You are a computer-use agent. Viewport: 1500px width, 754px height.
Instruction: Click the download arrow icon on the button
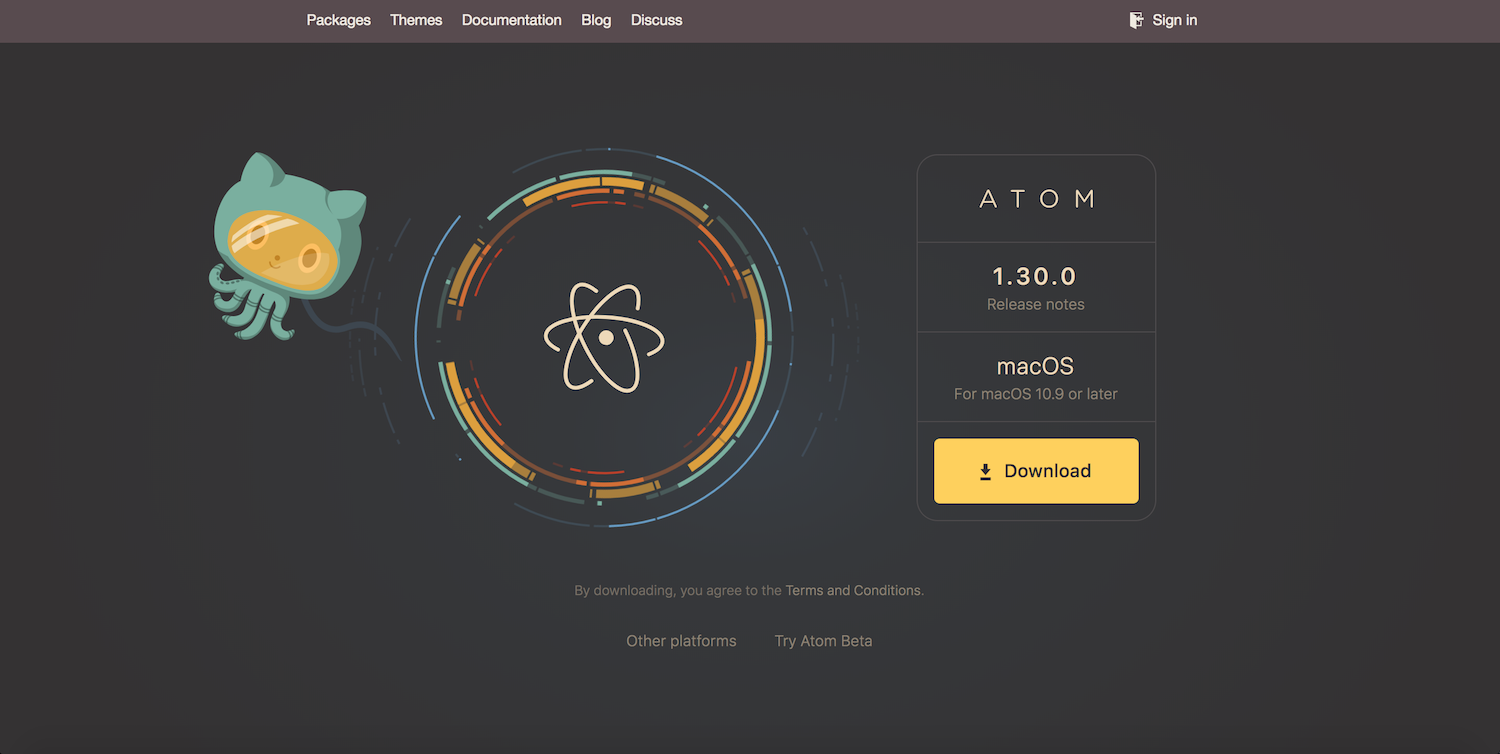coord(985,472)
